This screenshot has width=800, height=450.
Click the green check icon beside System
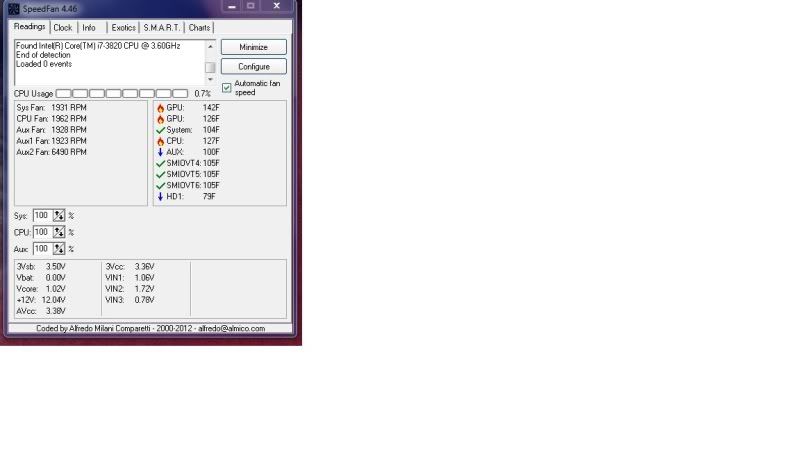click(161, 130)
